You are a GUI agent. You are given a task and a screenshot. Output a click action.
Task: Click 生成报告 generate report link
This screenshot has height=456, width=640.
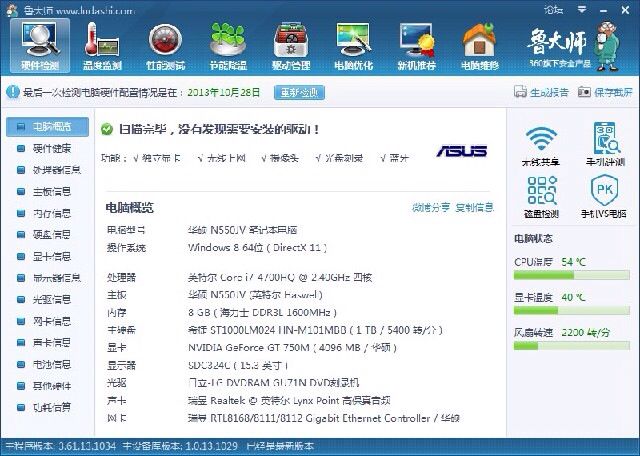pyautogui.click(x=549, y=92)
